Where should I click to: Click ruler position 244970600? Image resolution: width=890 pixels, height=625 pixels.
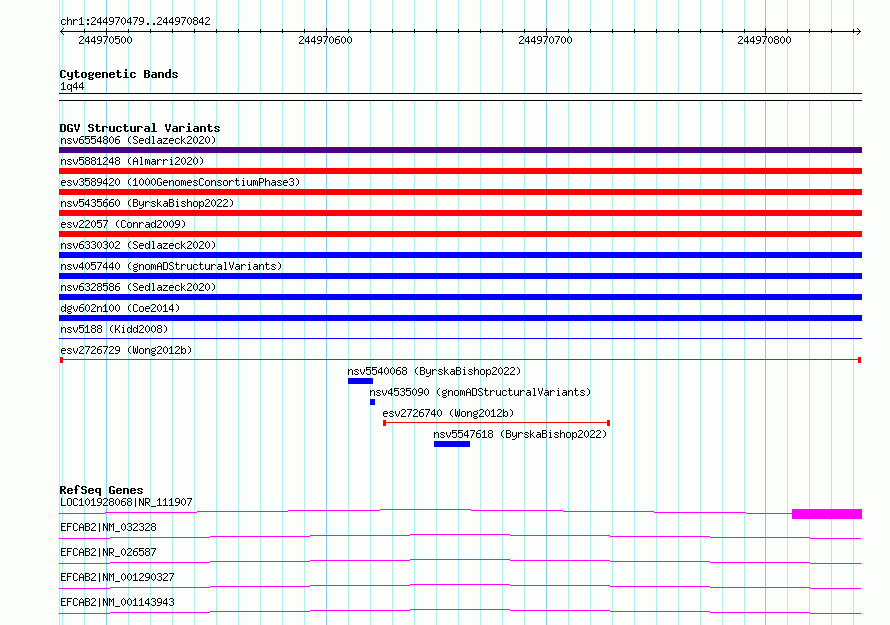point(325,40)
